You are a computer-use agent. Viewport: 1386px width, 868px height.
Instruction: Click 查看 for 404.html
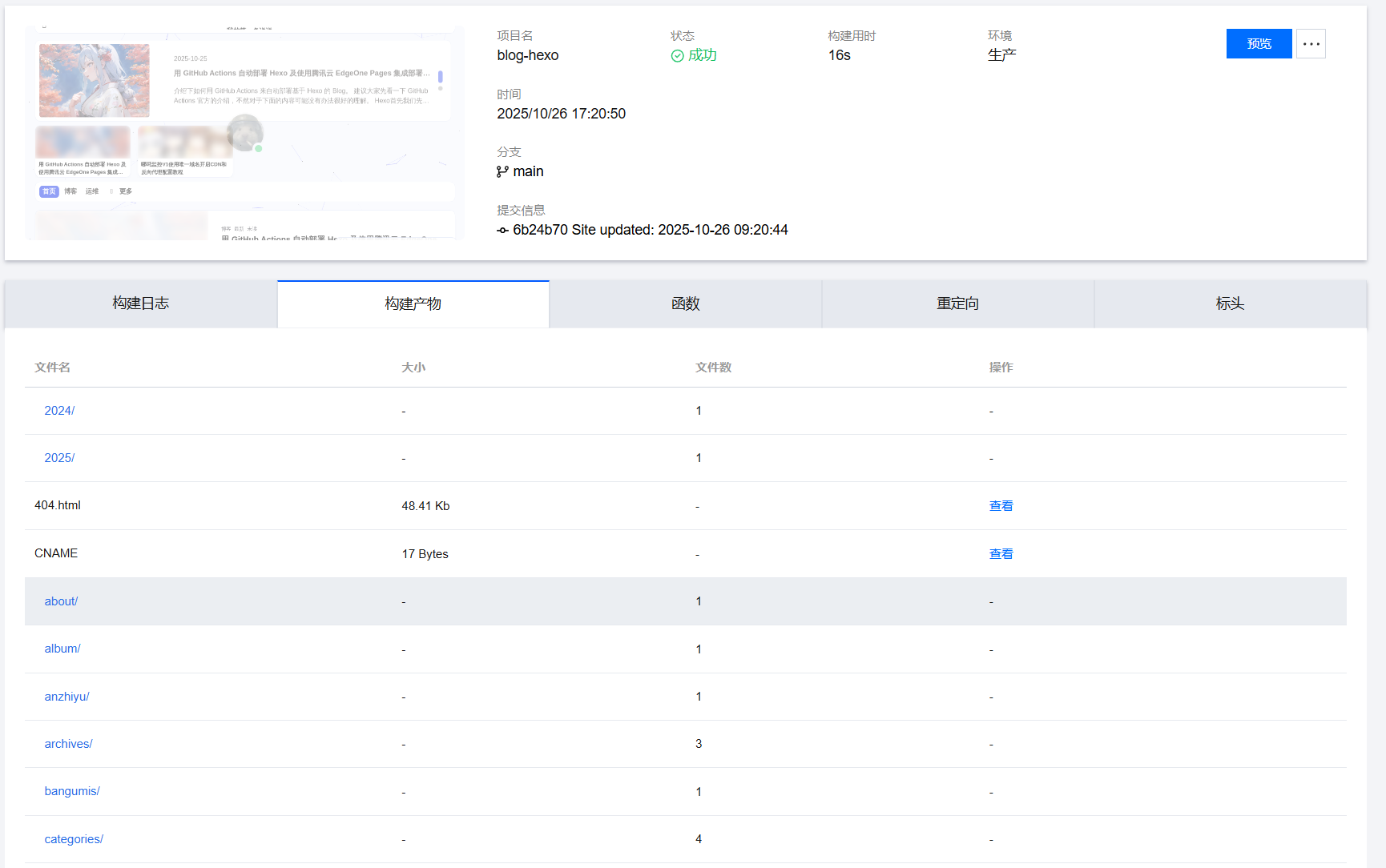point(1001,506)
